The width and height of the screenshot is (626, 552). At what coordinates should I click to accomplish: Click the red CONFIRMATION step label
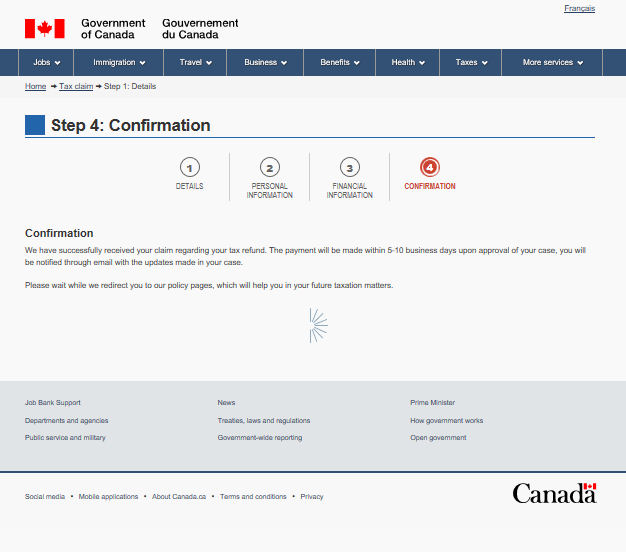[430, 186]
